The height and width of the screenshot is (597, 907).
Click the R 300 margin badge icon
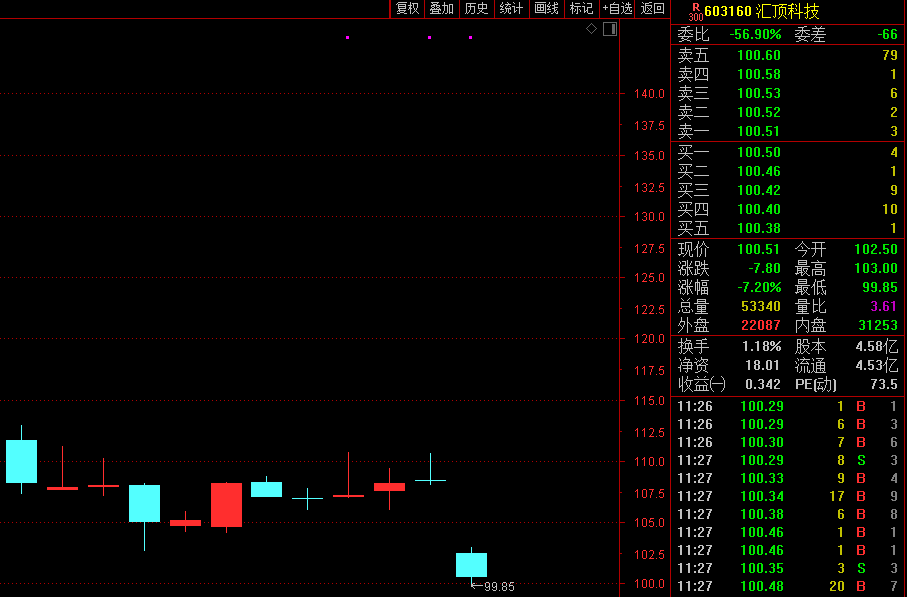pyautogui.click(x=695, y=12)
